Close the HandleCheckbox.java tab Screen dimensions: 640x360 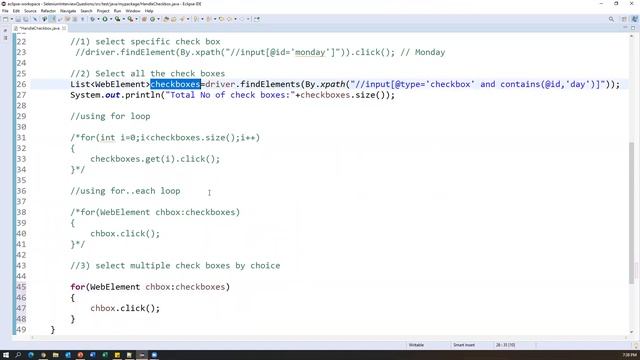click(64, 28)
